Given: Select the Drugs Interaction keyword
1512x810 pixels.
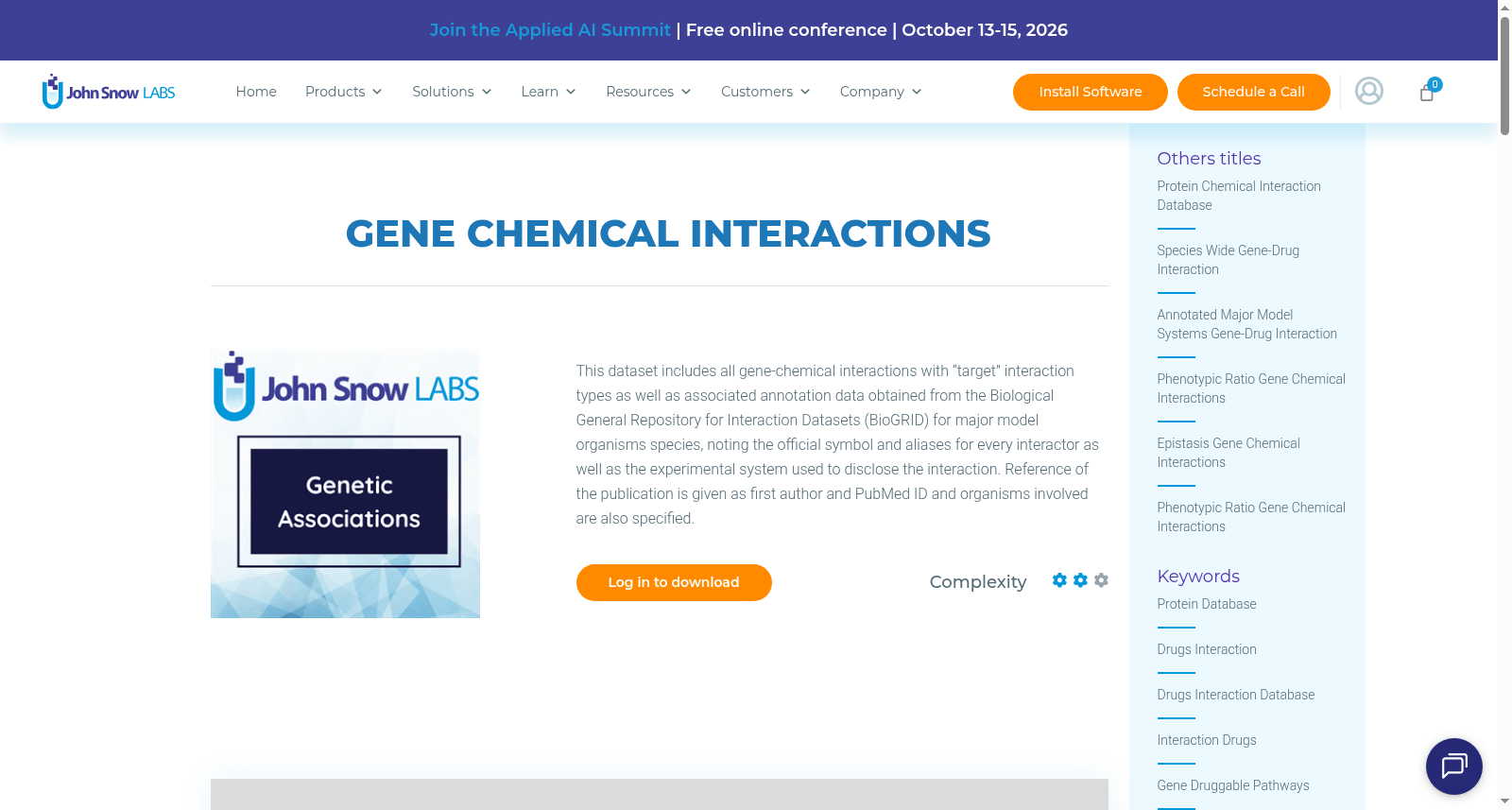Looking at the screenshot, I should click(x=1207, y=649).
